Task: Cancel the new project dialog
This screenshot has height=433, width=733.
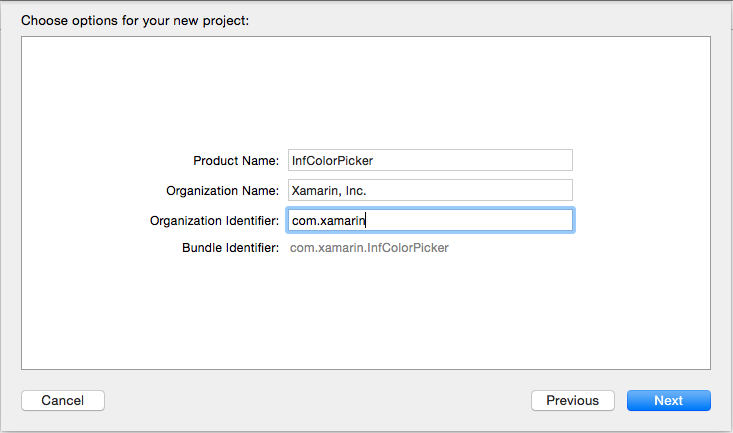Action: coord(63,401)
